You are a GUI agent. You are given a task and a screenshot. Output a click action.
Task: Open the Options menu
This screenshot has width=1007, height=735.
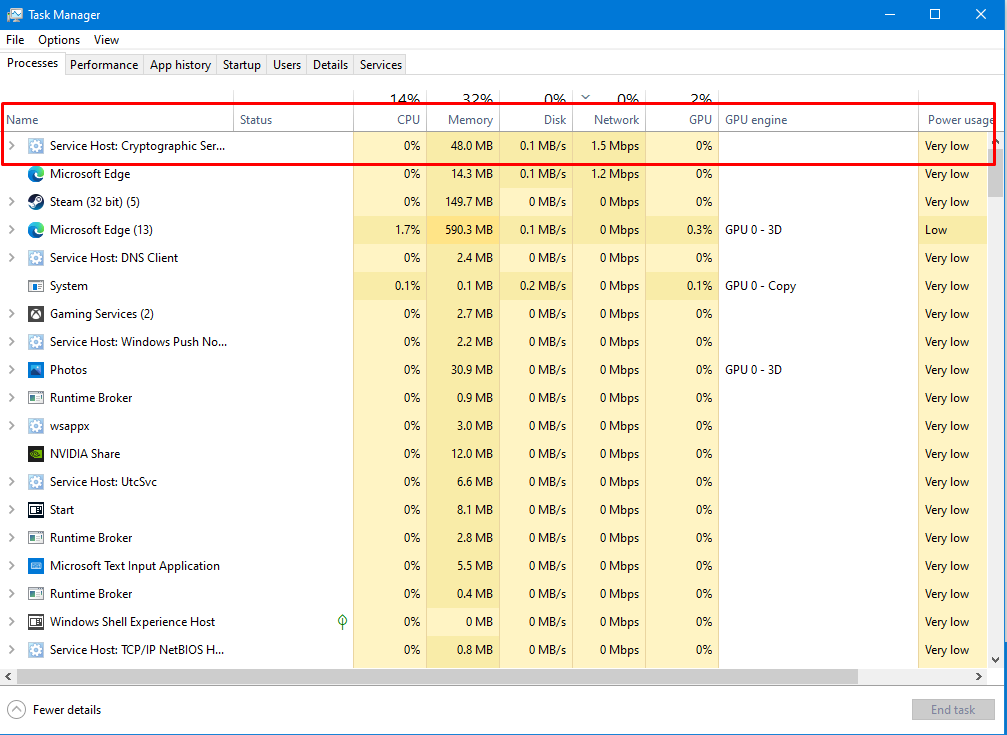[x=59, y=40]
